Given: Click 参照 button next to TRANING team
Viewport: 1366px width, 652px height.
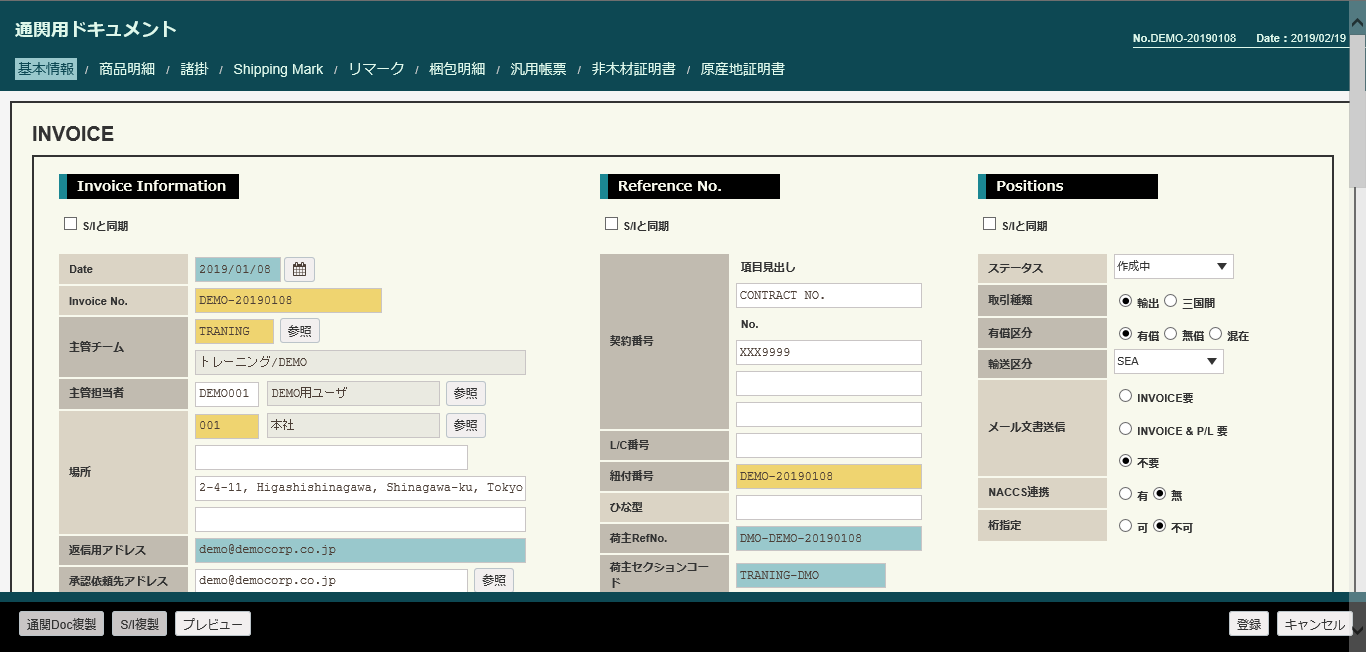Looking at the screenshot, I should click(x=299, y=331).
